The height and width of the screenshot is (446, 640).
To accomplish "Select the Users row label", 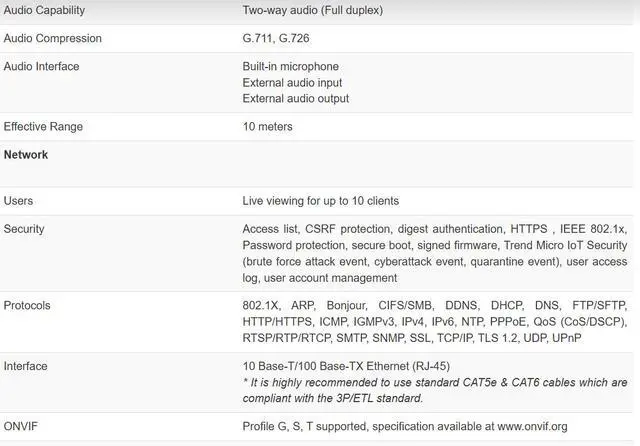I will pyautogui.click(x=19, y=200).
